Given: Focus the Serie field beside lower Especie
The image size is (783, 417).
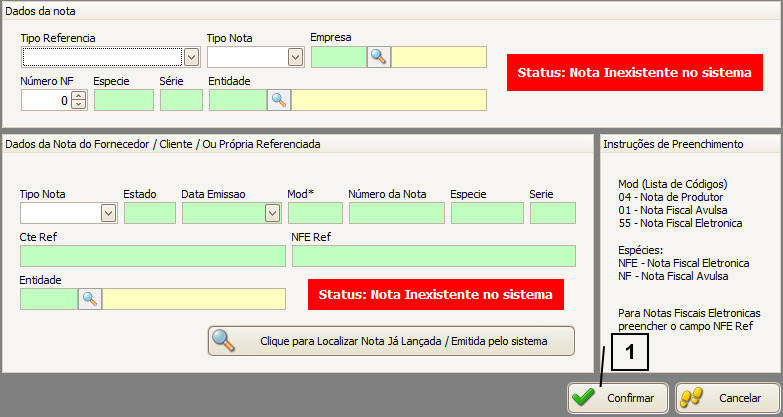Looking at the screenshot, I should (553, 213).
